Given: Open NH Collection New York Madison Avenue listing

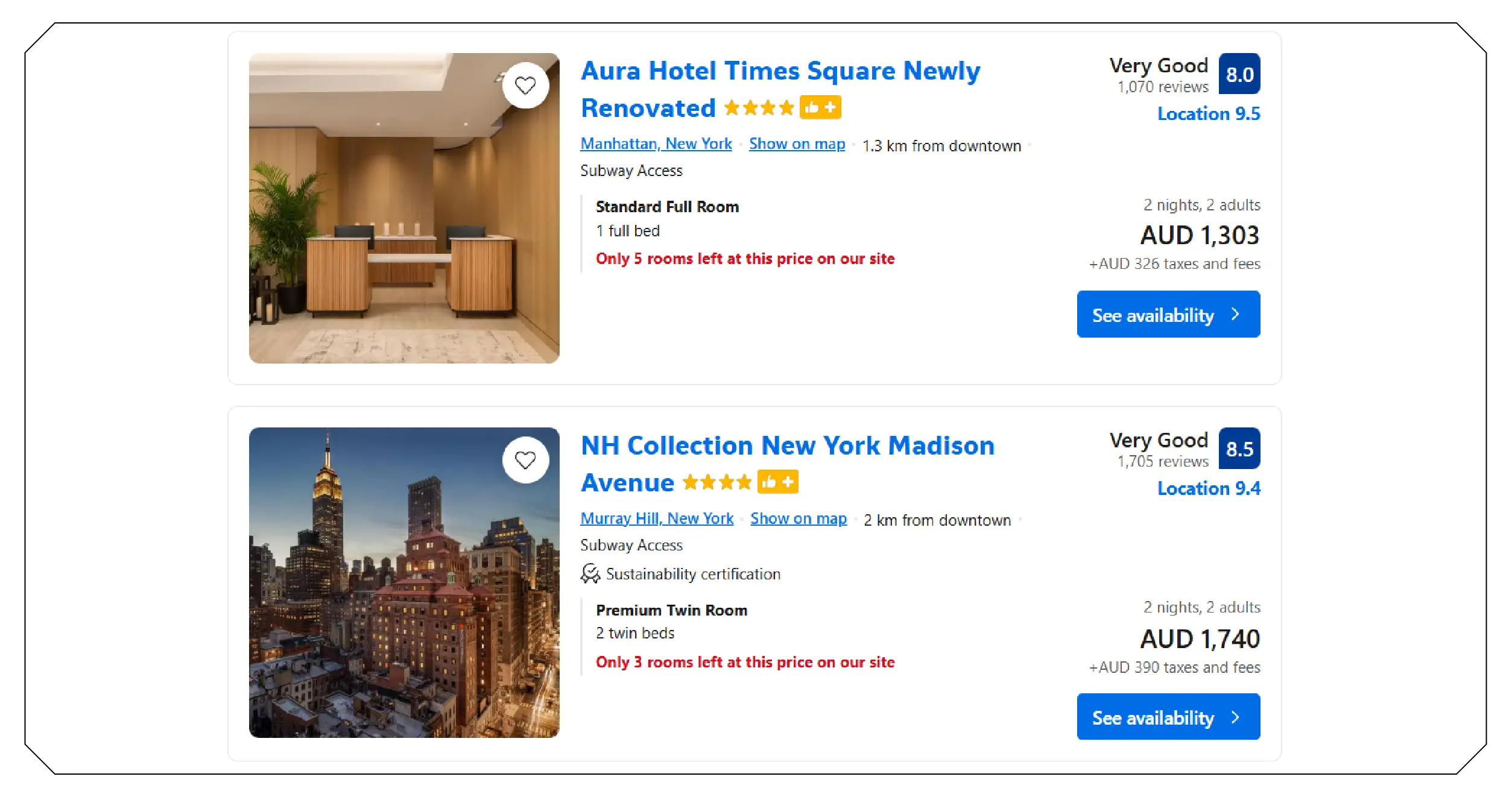Looking at the screenshot, I should (787, 446).
